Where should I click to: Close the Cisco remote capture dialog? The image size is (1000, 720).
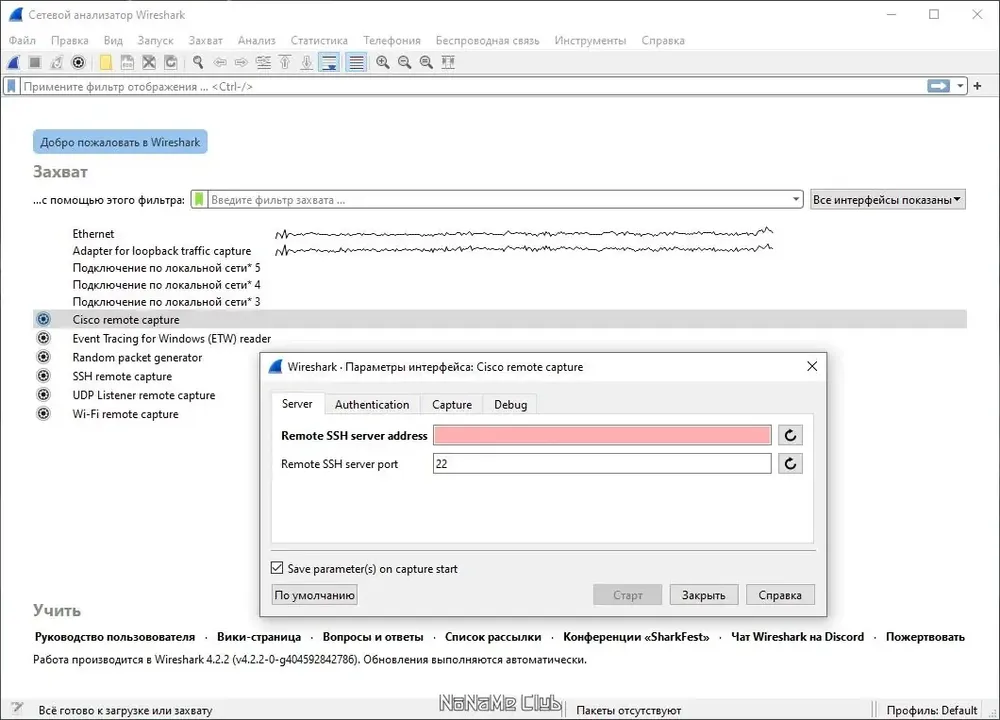tap(812, 366)
